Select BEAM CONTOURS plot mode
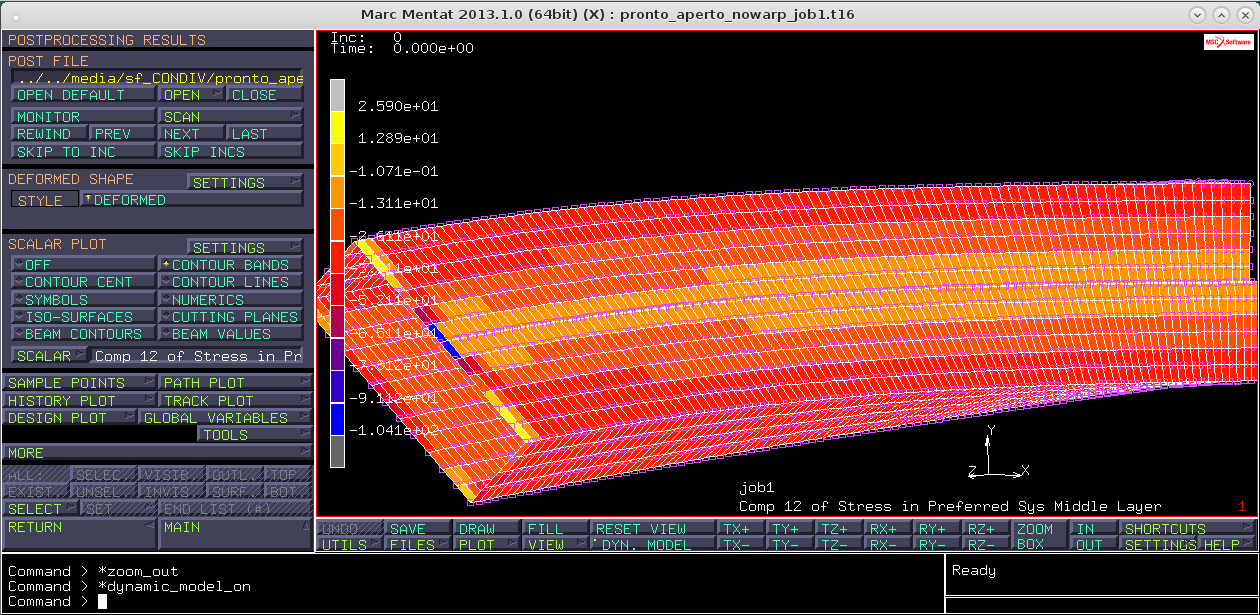The width and height of the screenshot is (1260, 615). click(83, 333)
